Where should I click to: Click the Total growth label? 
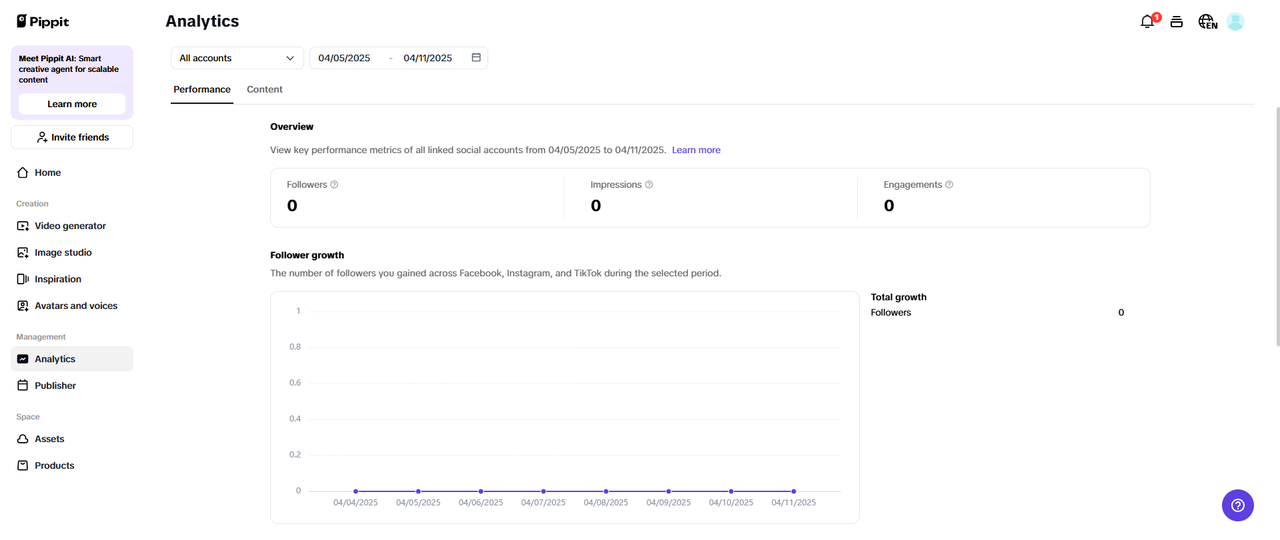[899, 297]
